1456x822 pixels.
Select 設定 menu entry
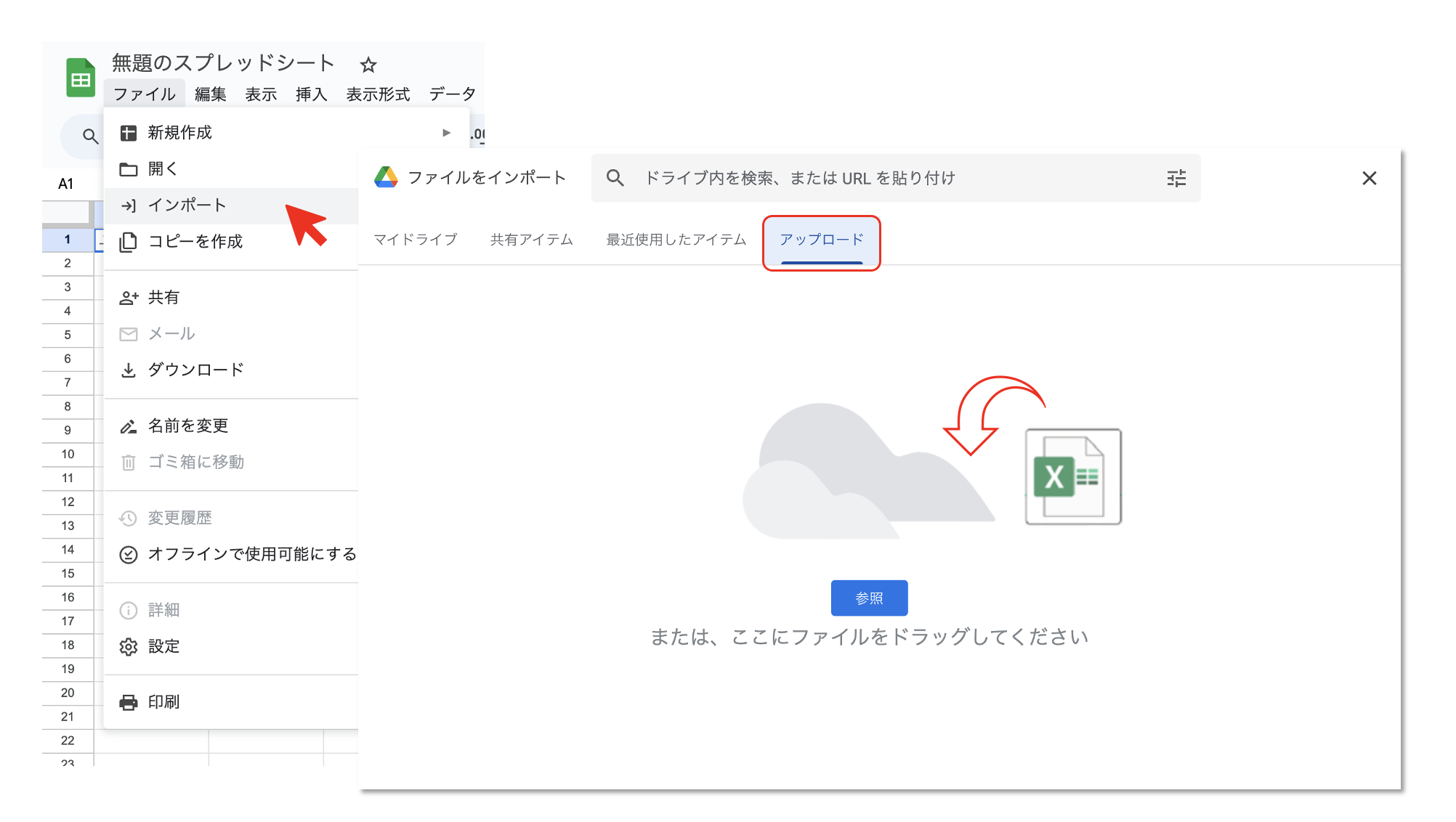point(232,647)
